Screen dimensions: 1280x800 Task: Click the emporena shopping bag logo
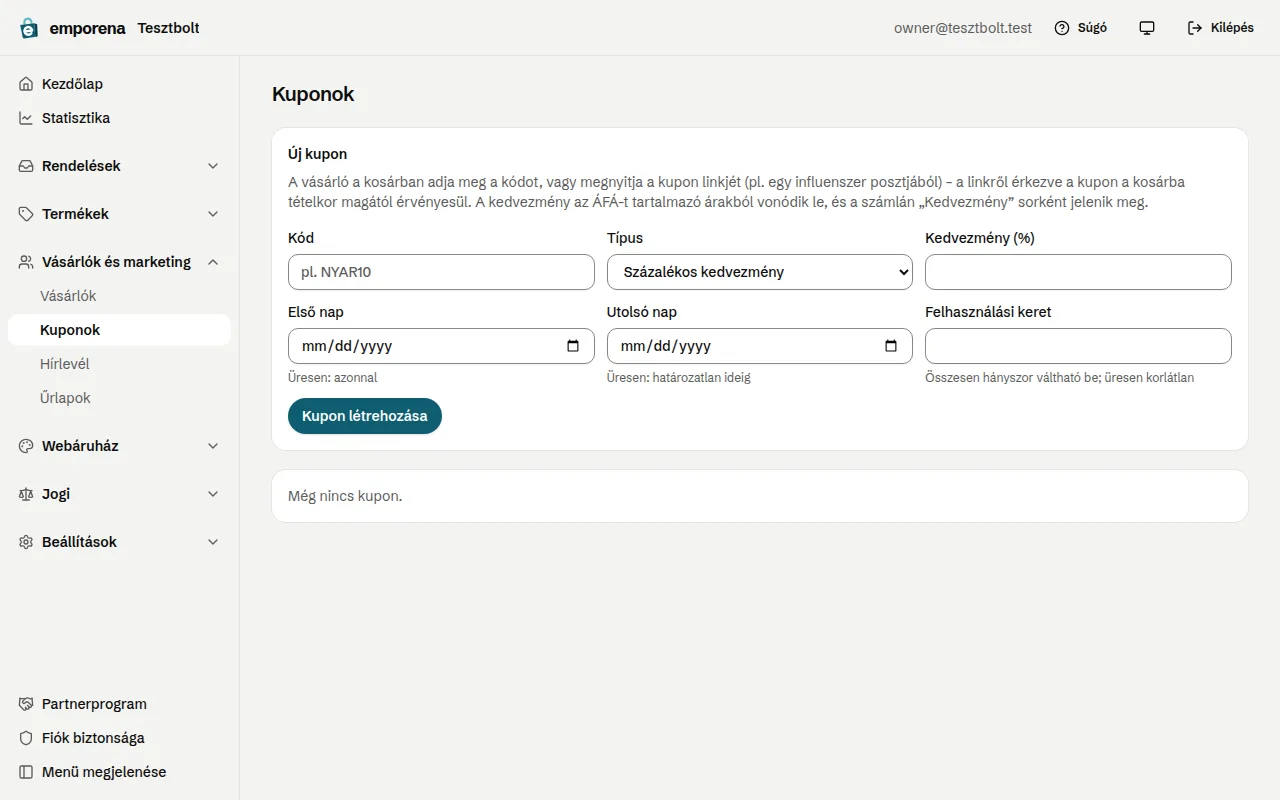click(29, 28)
